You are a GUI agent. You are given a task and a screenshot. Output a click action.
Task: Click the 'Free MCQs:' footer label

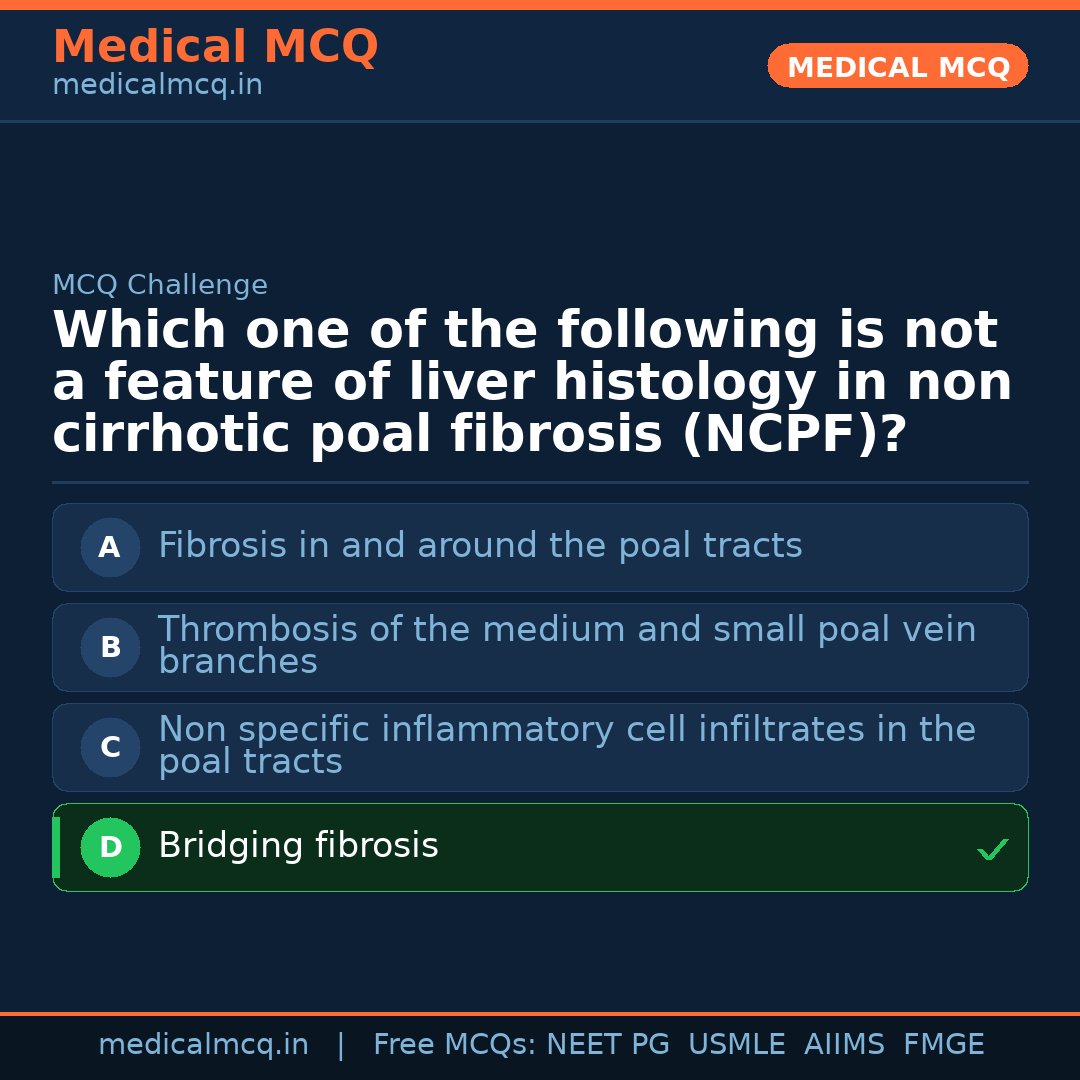454,1045
